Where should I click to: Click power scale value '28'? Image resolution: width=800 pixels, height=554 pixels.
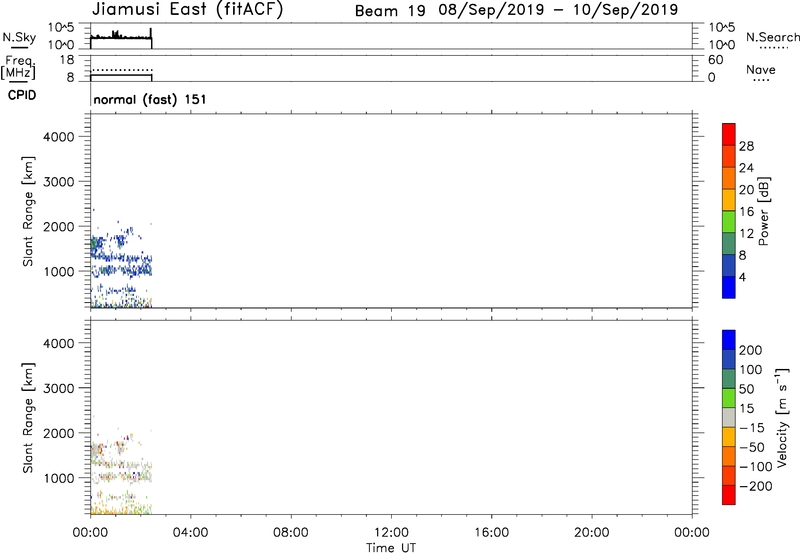tap(746, 146)
